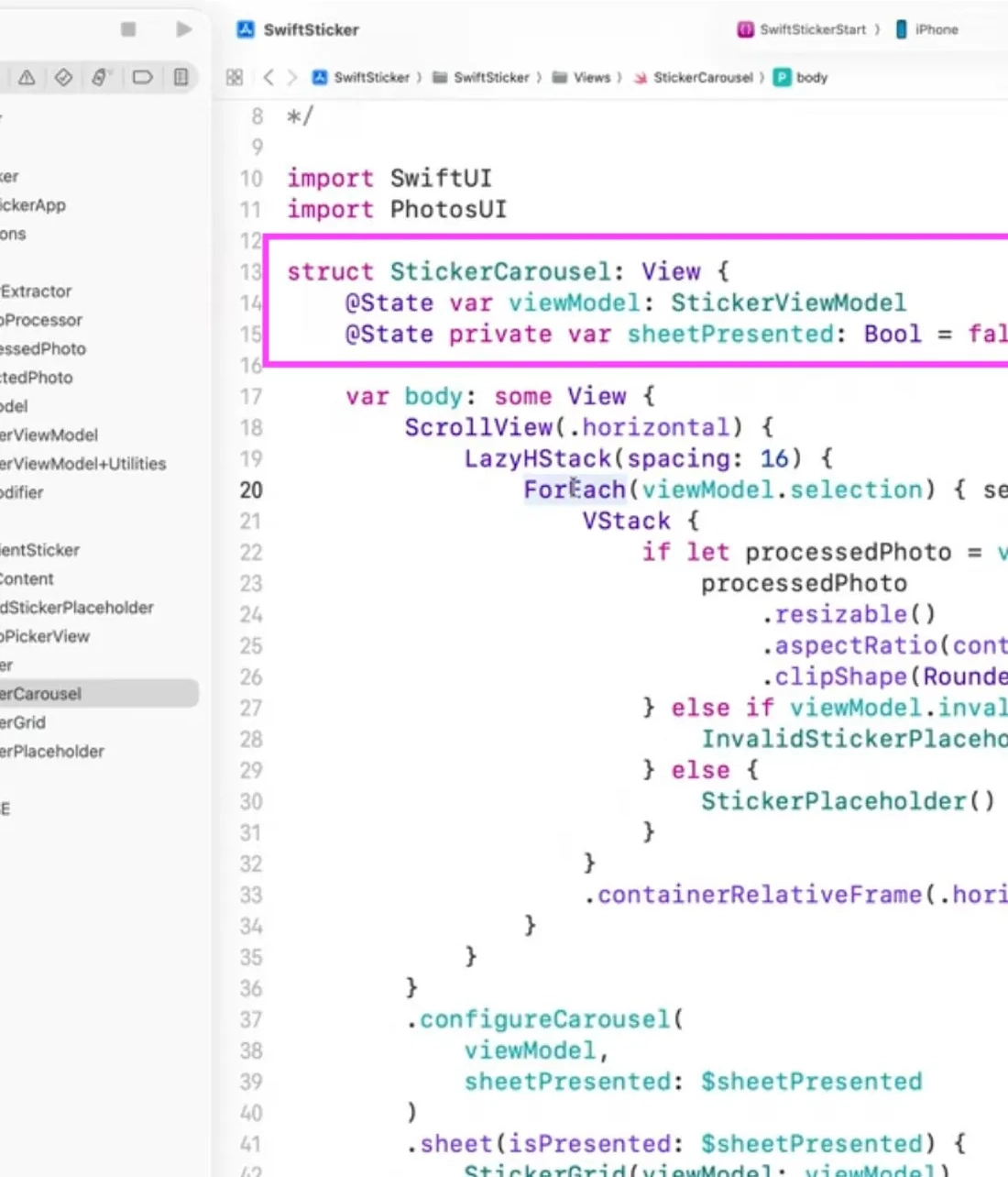Click '.configureCarousel(' on line 37
Image resolution: width=1008 pixels, height=1177 pixels.
[545, 1019]
